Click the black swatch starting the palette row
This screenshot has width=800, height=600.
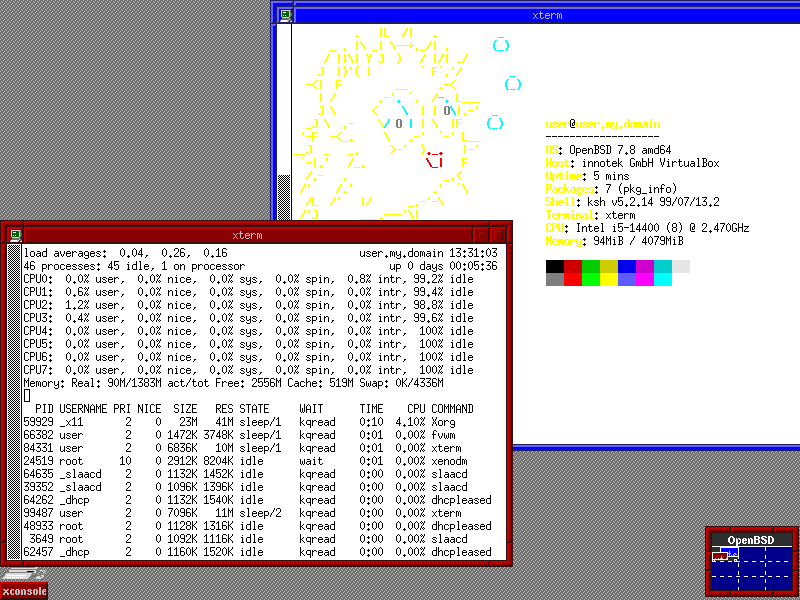[556, 265]
